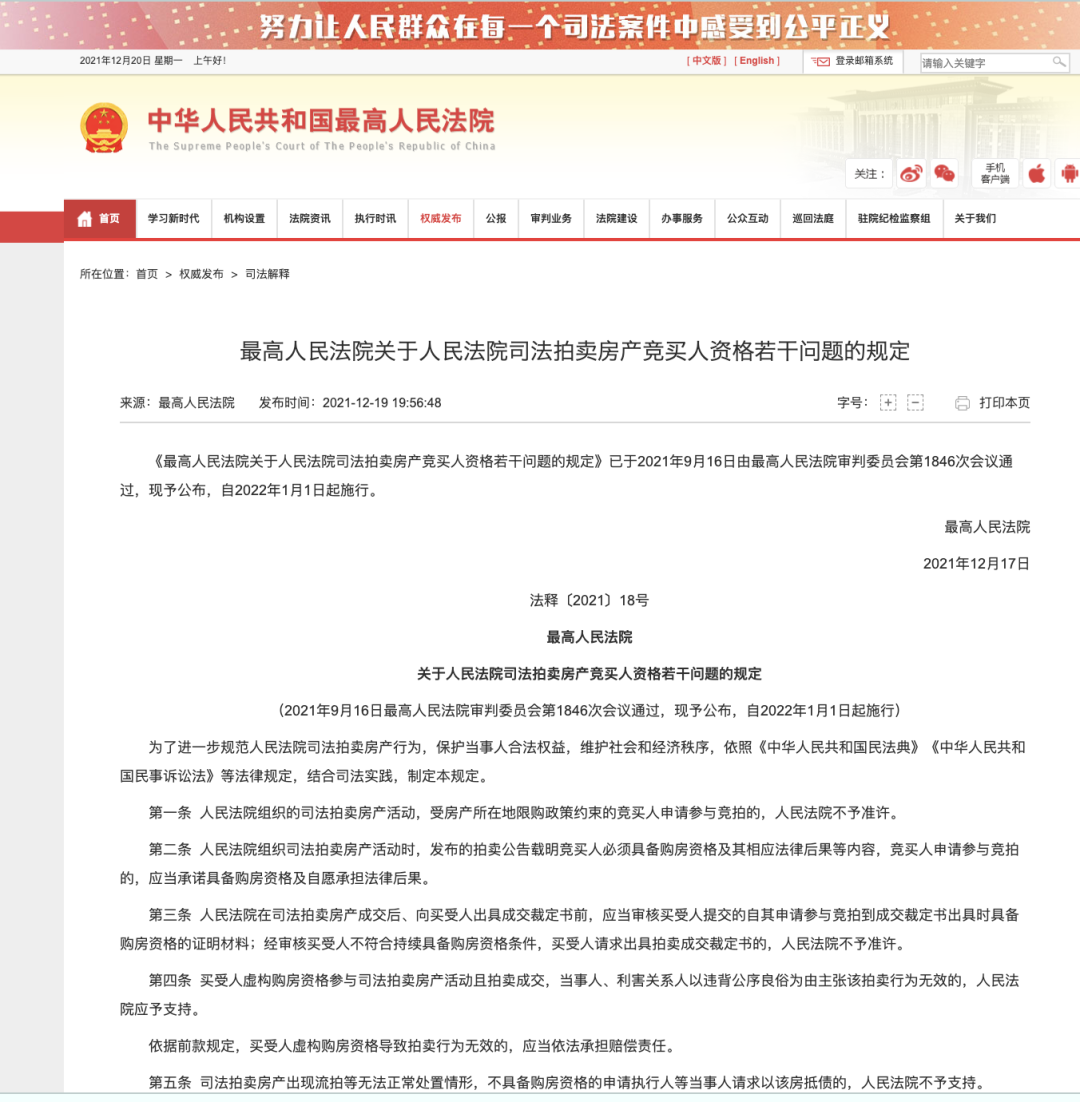The height and width of the screenshot is (1102, 1080).
Task: Open the Android mobile client icon
Action: pos(1069,174)
